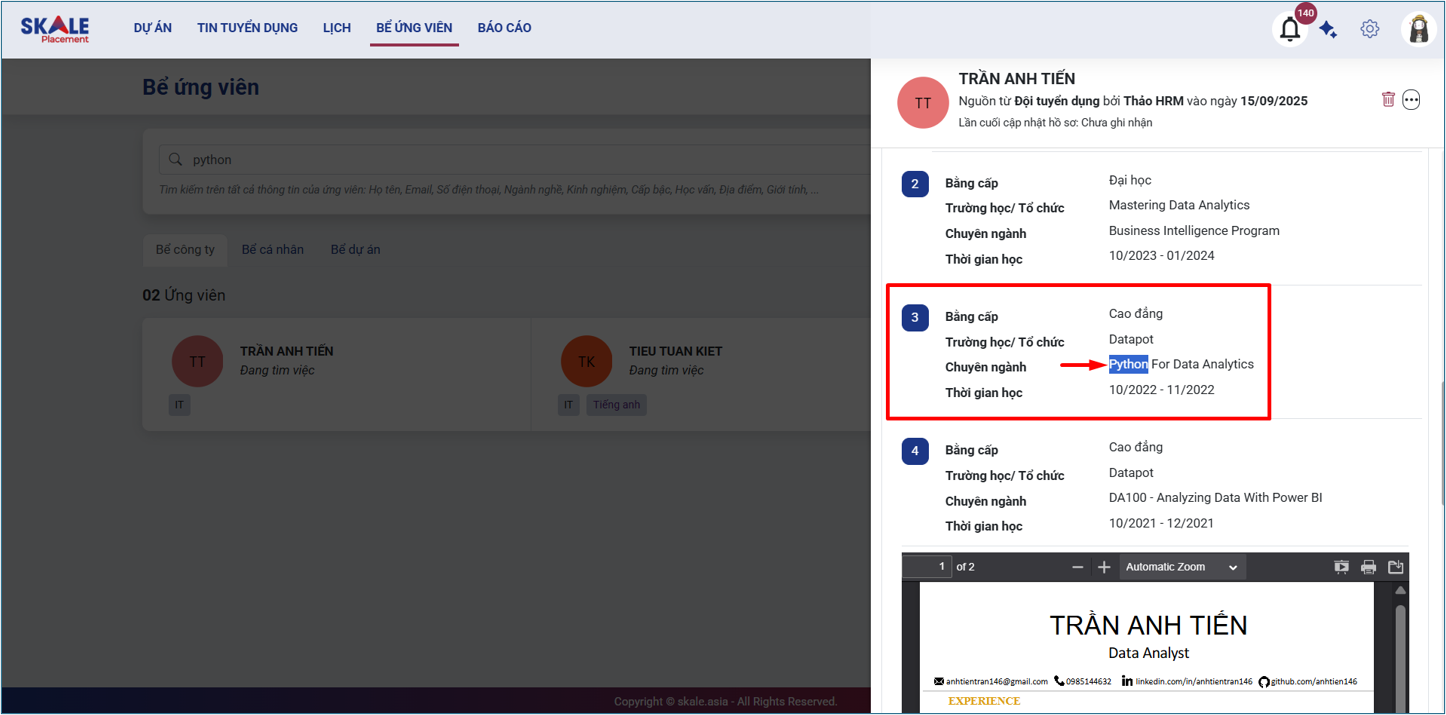Click the AI sparkle icon in header
Image resolution: width=1446 pixels, height=715 pixels.
coord(1328,30)
